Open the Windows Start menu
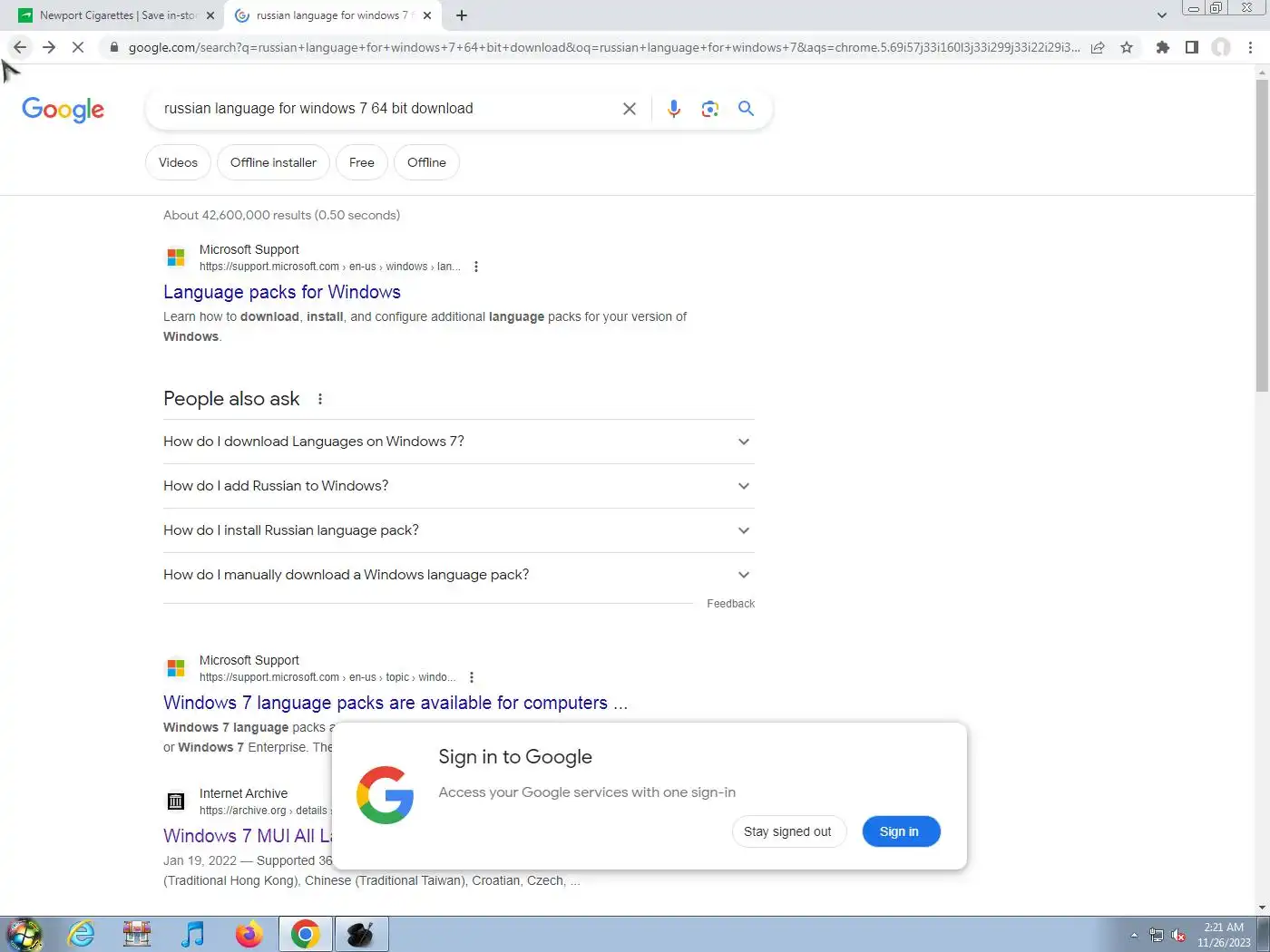1270x952 pixels. tap(24, 934)
